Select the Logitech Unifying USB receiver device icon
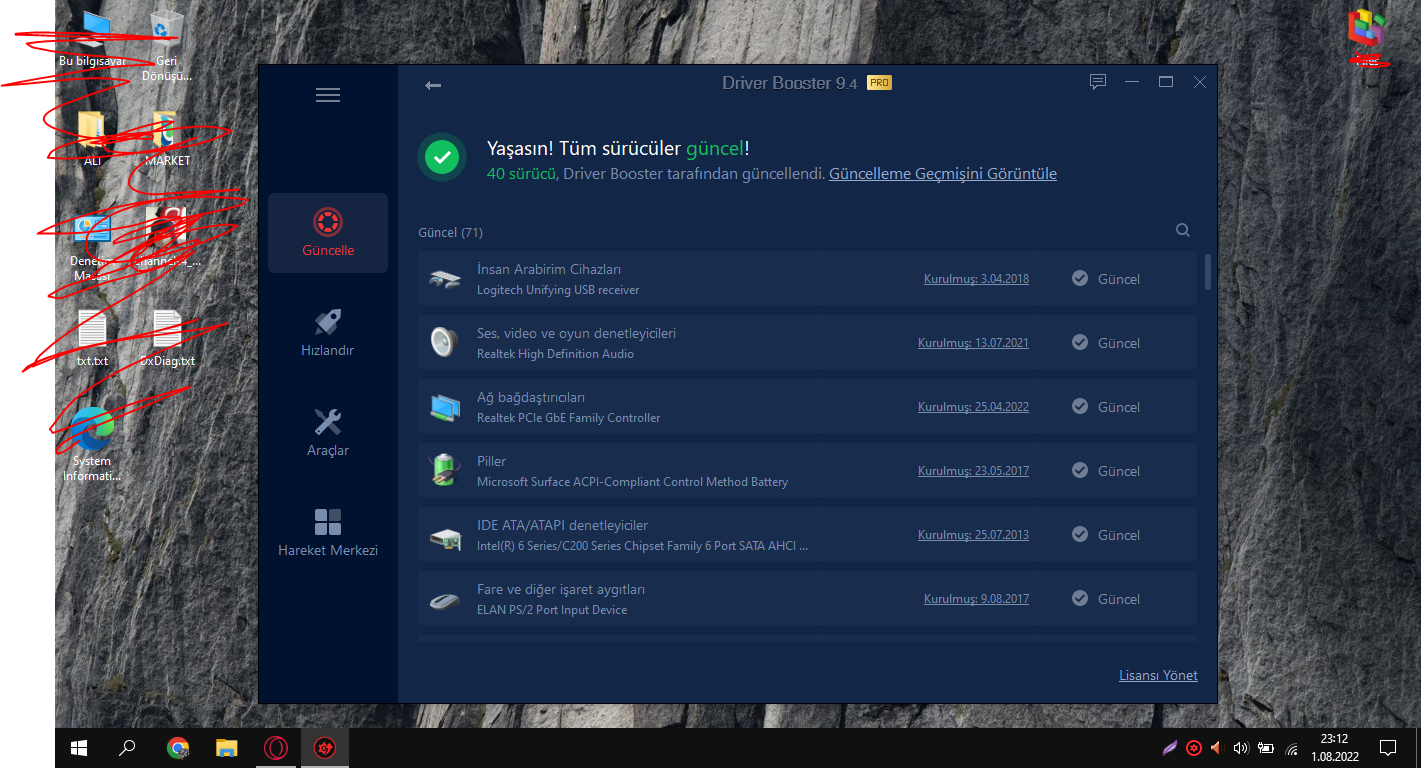This screenshot has height=768, width=1421. (445, 279)
